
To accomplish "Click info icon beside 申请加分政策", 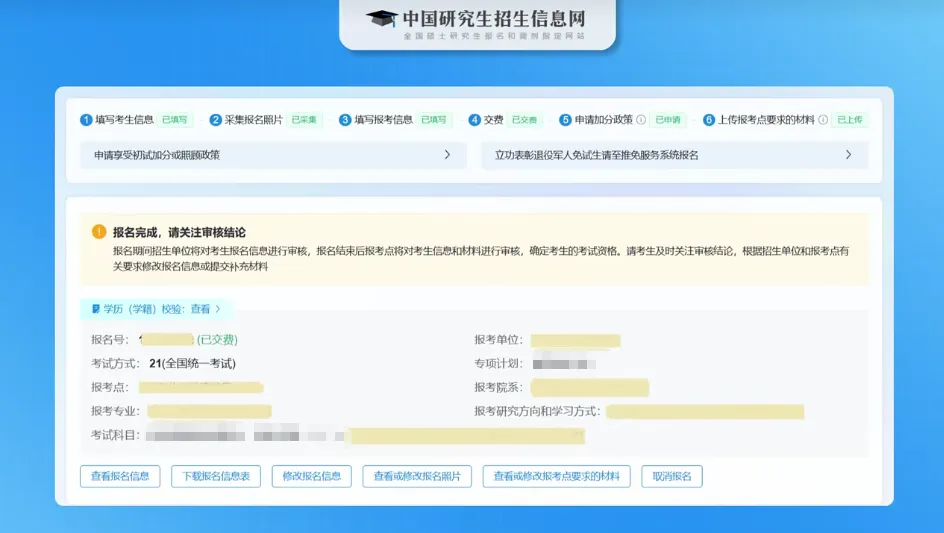I will pos(641,120).
